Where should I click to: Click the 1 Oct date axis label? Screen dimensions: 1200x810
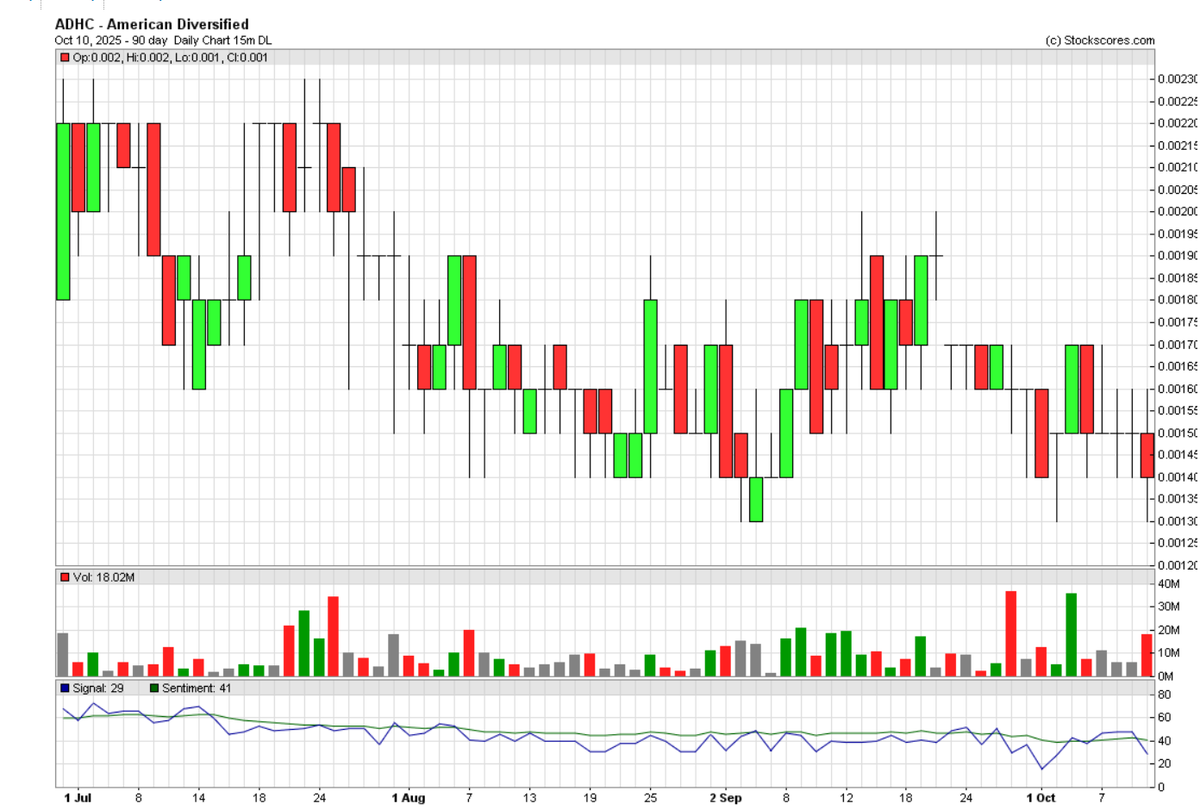tap(1041, 798)
